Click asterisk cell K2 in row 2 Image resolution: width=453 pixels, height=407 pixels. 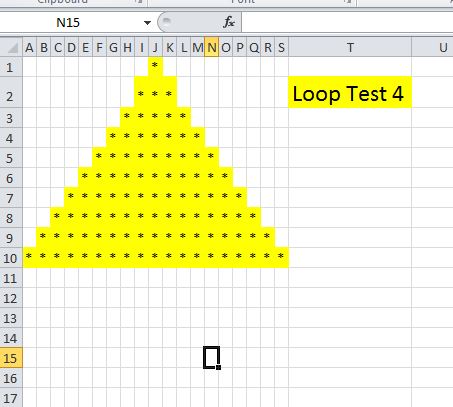click(x=169, y=92)
